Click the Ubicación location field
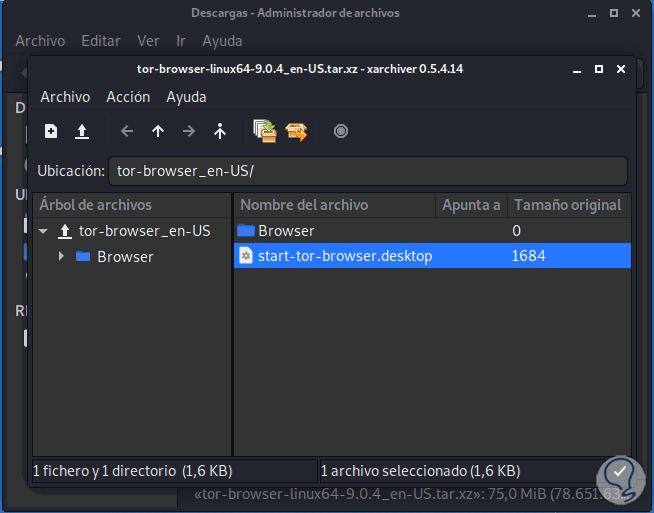This screenshot has height=513, width=654. click(x=367, y=171)
